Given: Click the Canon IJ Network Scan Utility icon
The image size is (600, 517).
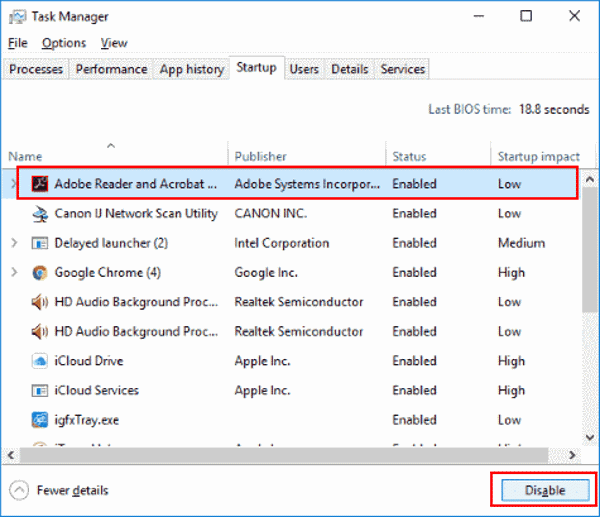Looking at the screenshot, I should (39, 214).
